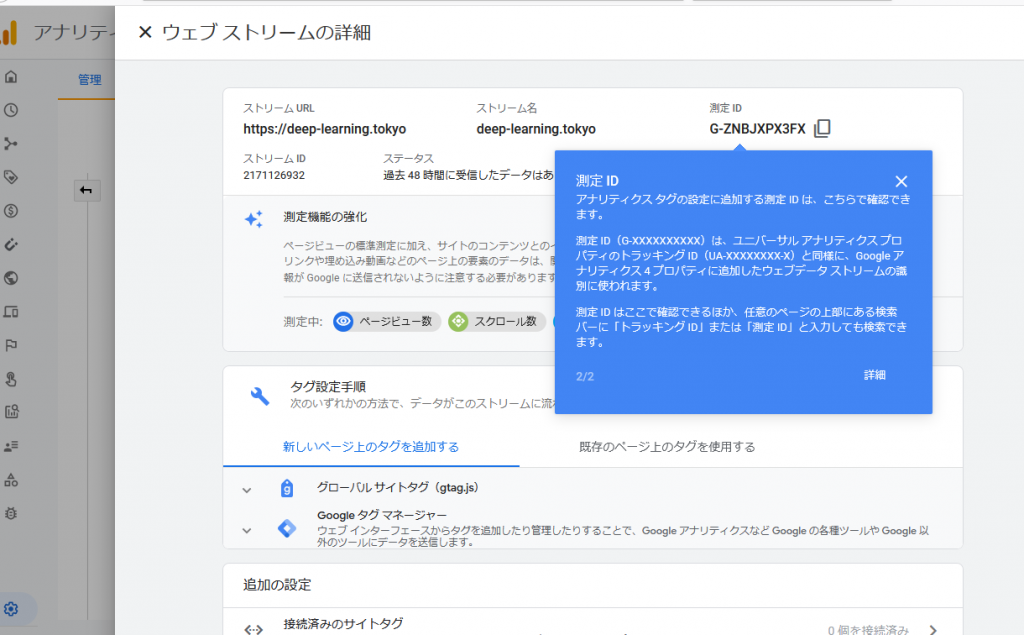
Task: Click the stream name deep-learning.tokyo
Action: (536, 129)
